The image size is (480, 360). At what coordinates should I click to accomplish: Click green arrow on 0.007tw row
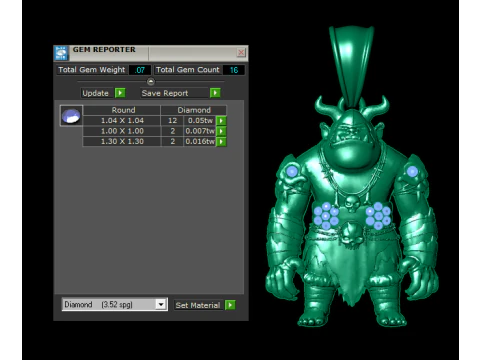[x=221, y=131]
